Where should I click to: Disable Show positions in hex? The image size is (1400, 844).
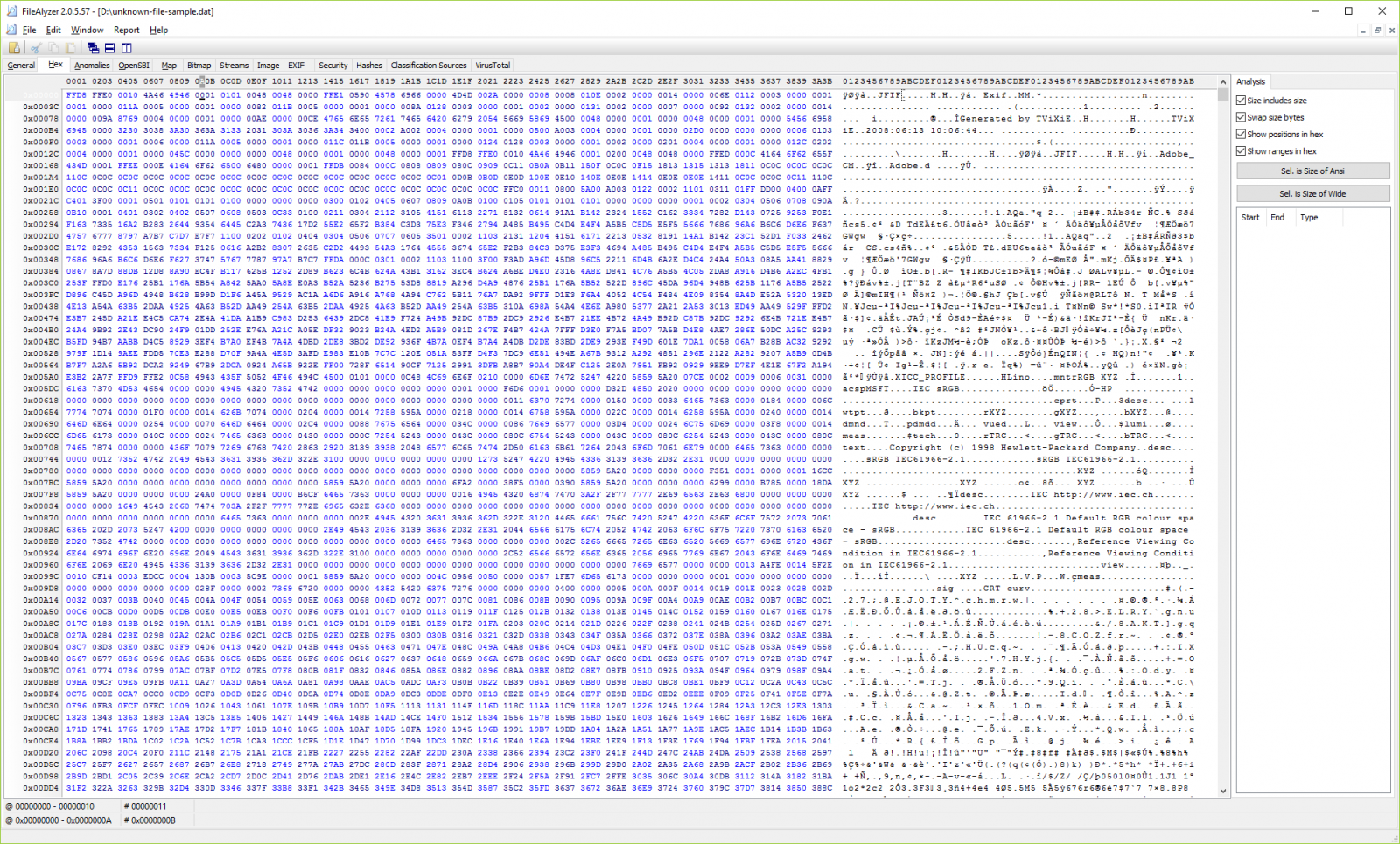coord(1241,134)
